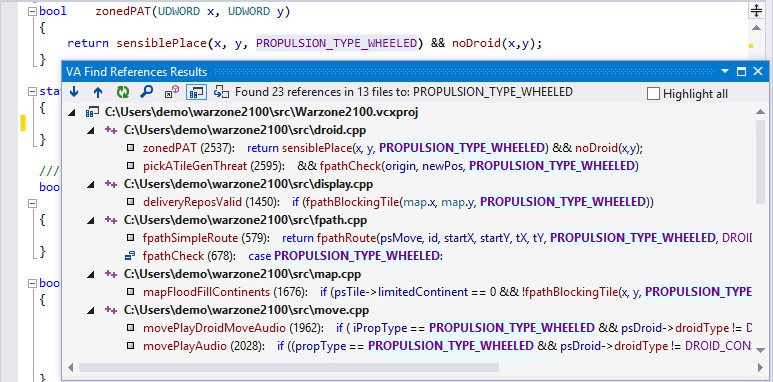
Task: Click the C++ file icon beside display.cpp
Action: coord(111,184)
